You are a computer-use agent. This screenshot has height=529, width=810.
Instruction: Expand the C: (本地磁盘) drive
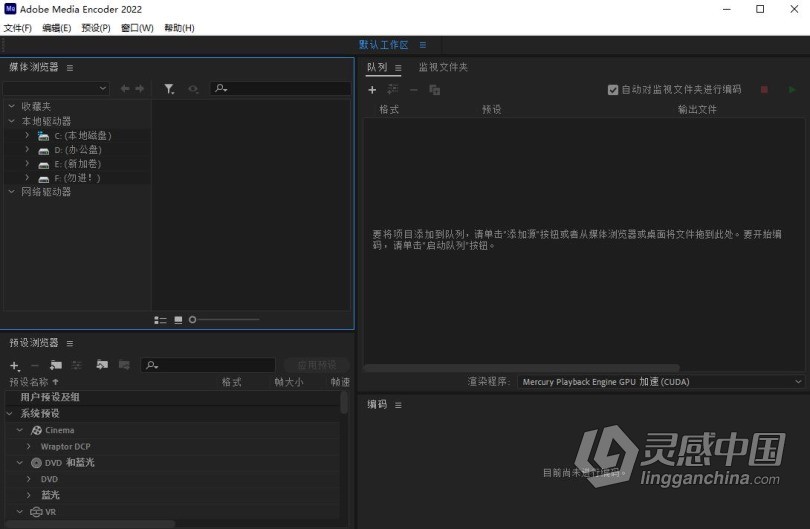(27, 135)
